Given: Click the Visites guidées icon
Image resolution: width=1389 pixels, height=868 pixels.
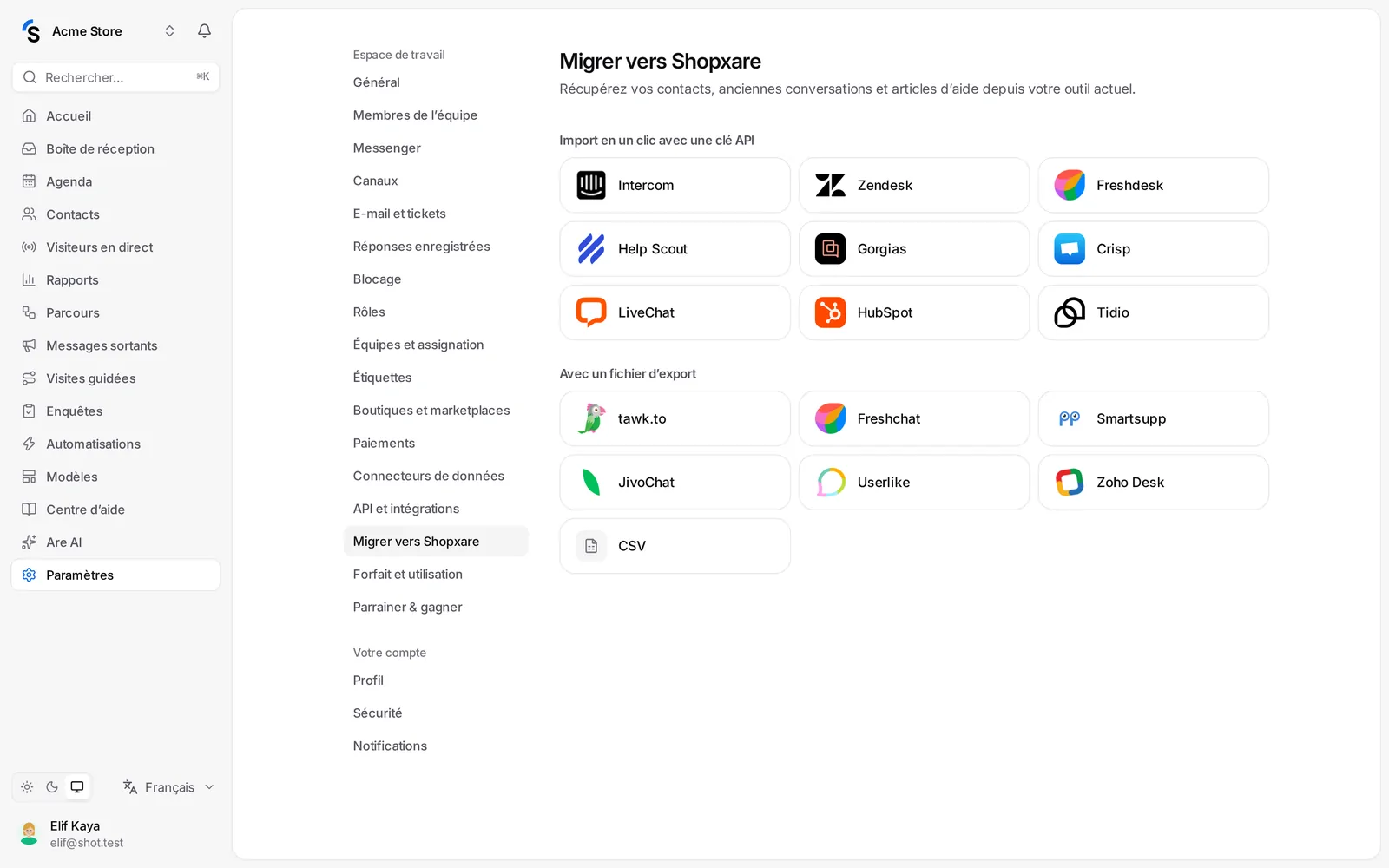Looking at the screenshot, I should pyautogui.click(x=29, y=378).
